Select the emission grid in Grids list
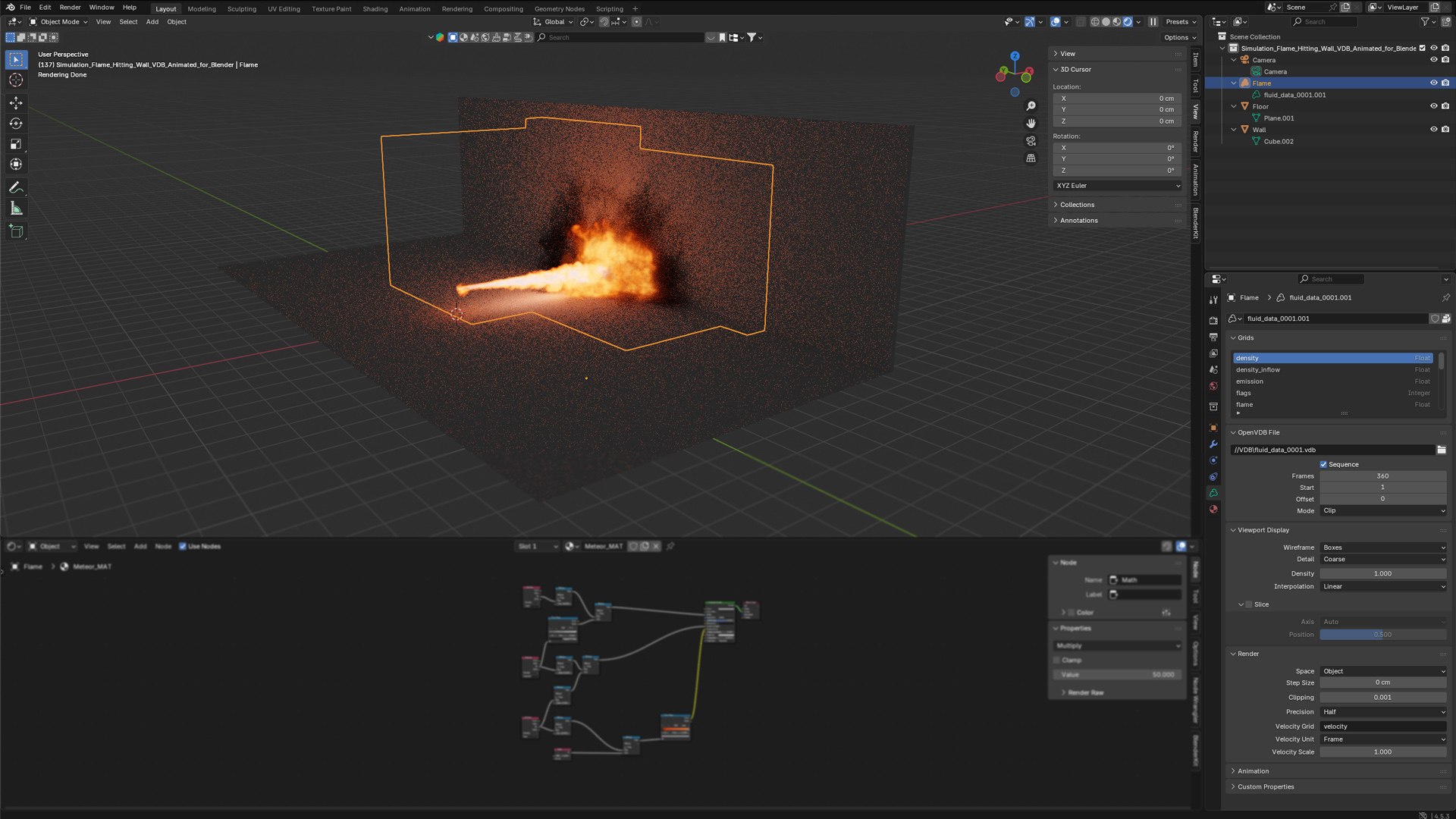 point(1332,381)
